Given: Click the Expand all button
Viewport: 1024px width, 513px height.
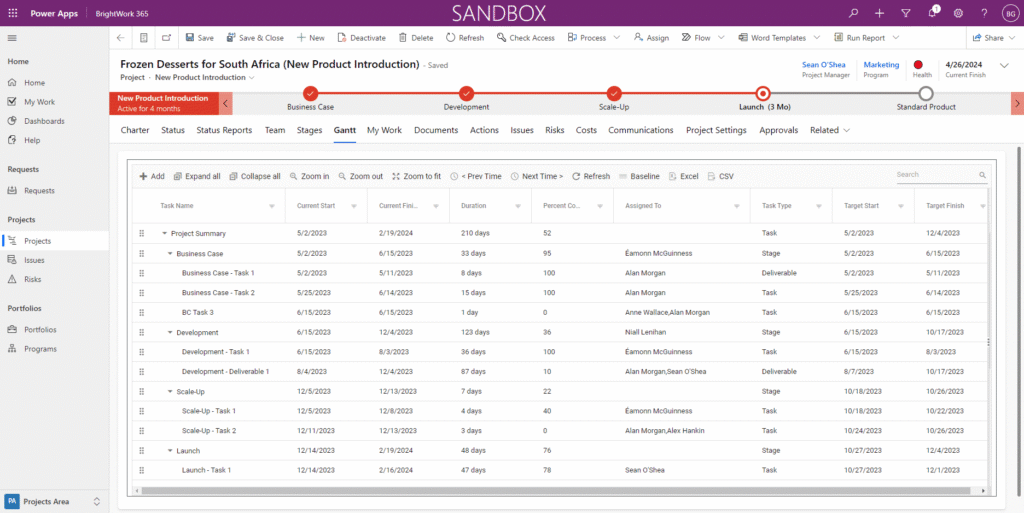Looking at the screenshot, I should click(x=197, y=176).
